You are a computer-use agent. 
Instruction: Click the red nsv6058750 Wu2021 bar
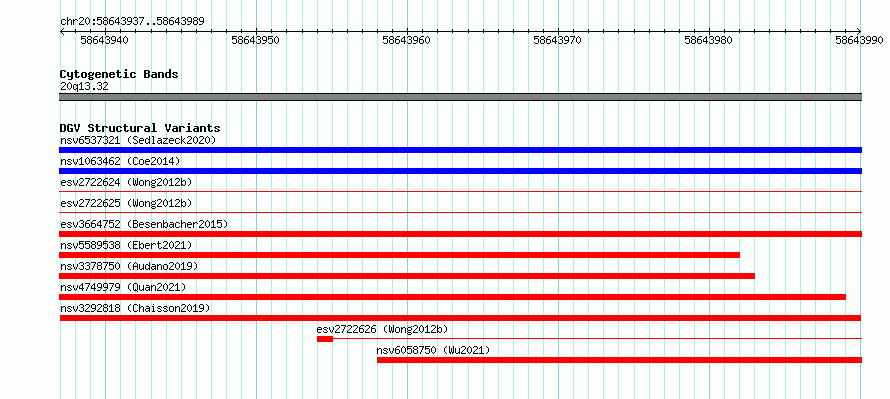[x=619, y=360]
